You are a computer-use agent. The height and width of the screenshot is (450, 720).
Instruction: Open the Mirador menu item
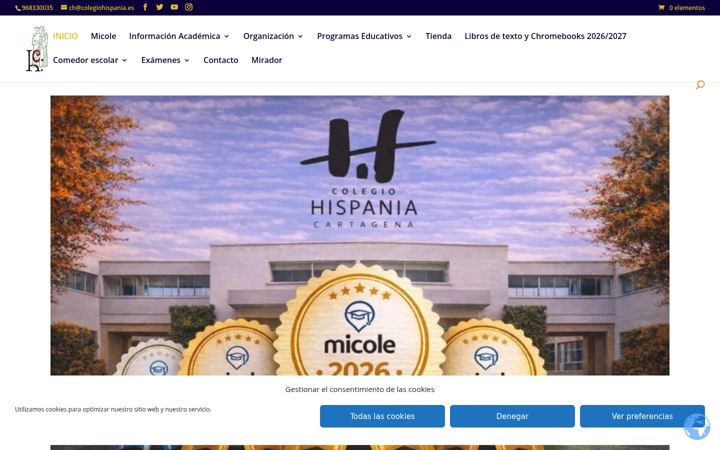pyautogui.click(x=267, y=60)
